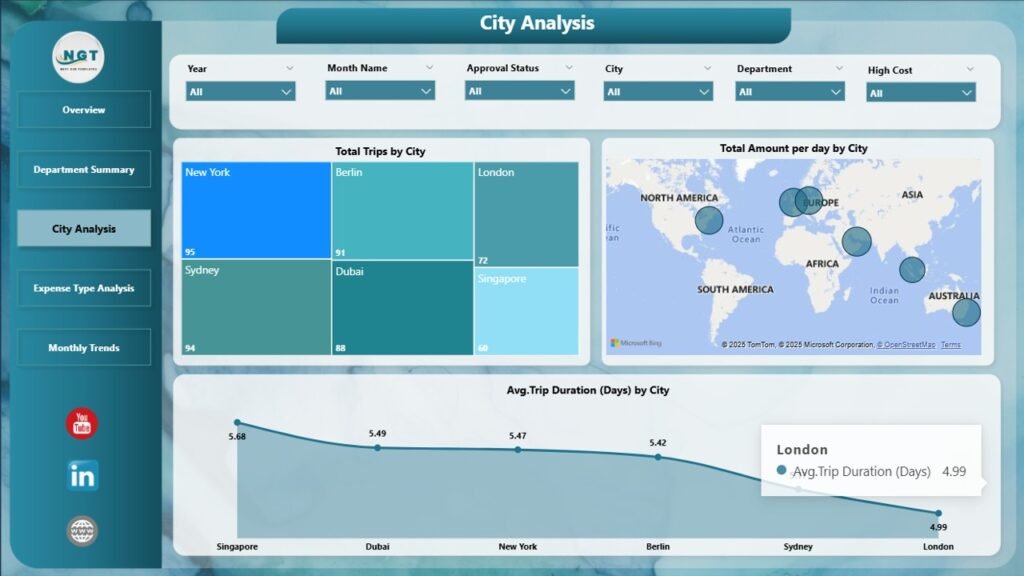Select the website globe icon in the sidebar
The width and height of the screenshot is (1024, 576).
pyautogui.click(x=83, y=531)
